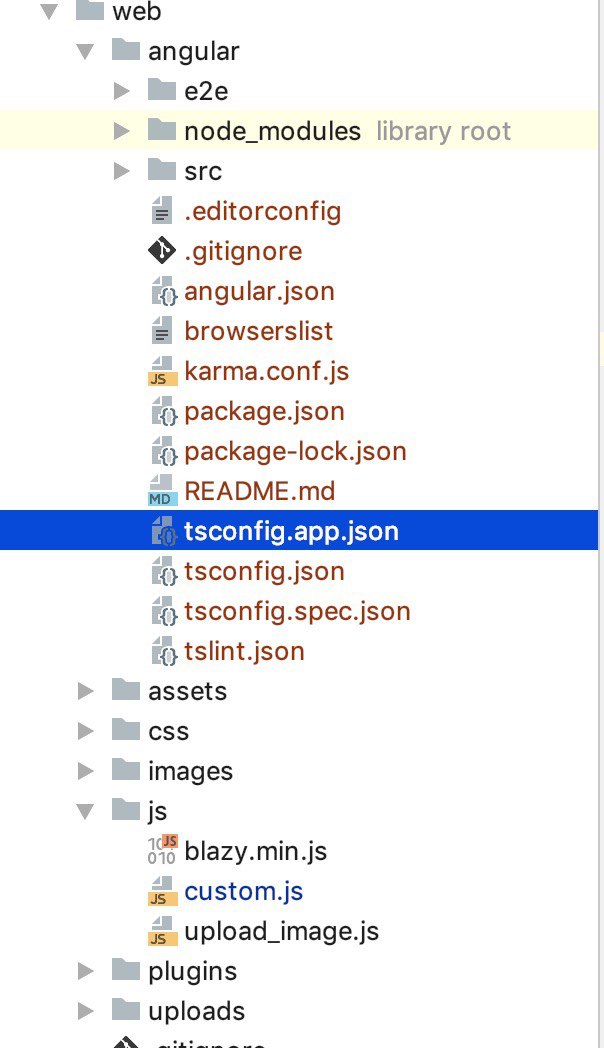Select the tslint.json file
The width and height of the screenshot is (604, 1048).
point(244,651)
